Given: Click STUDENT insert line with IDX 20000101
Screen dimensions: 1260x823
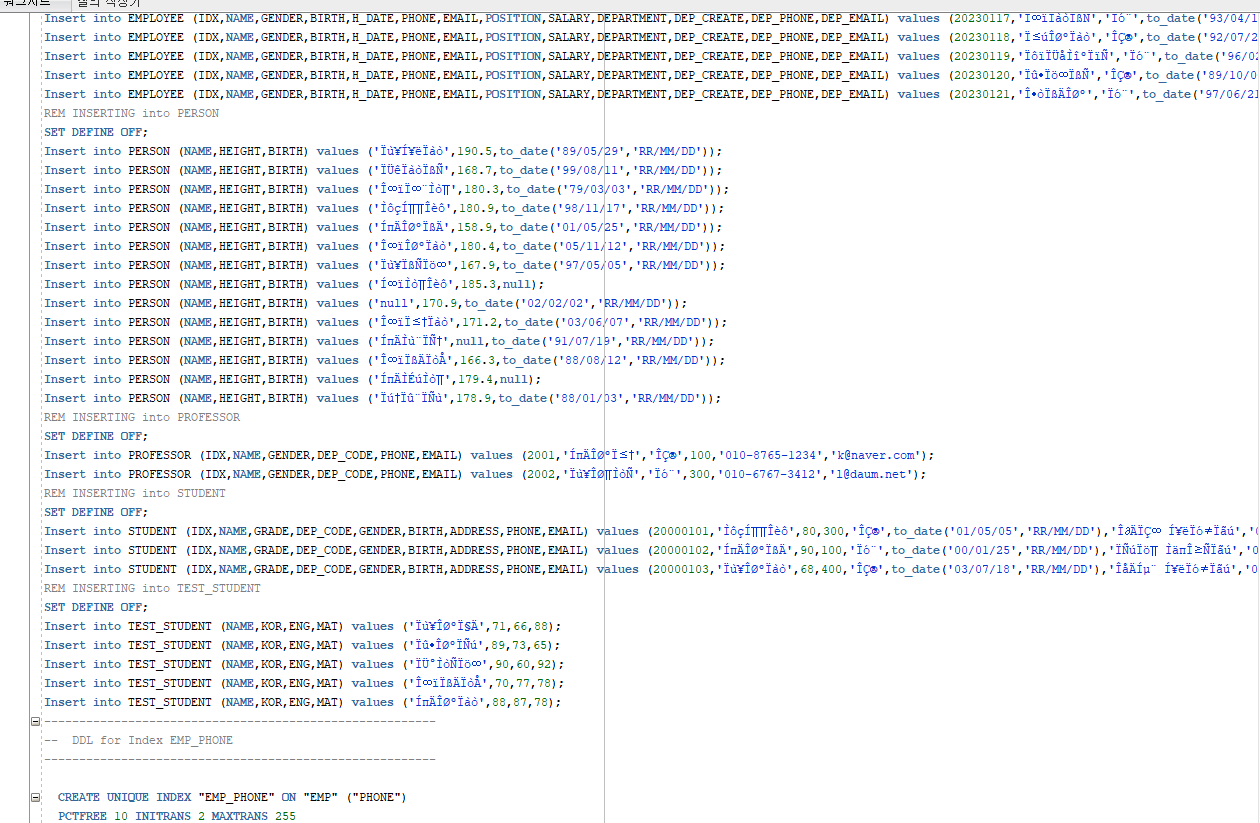Looking at the screenshot, I should [651, 531].
